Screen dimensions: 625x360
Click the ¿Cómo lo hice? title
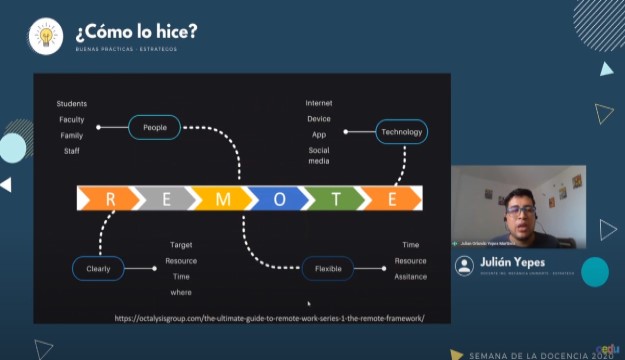pyautogui.click(x=136, y=32)
